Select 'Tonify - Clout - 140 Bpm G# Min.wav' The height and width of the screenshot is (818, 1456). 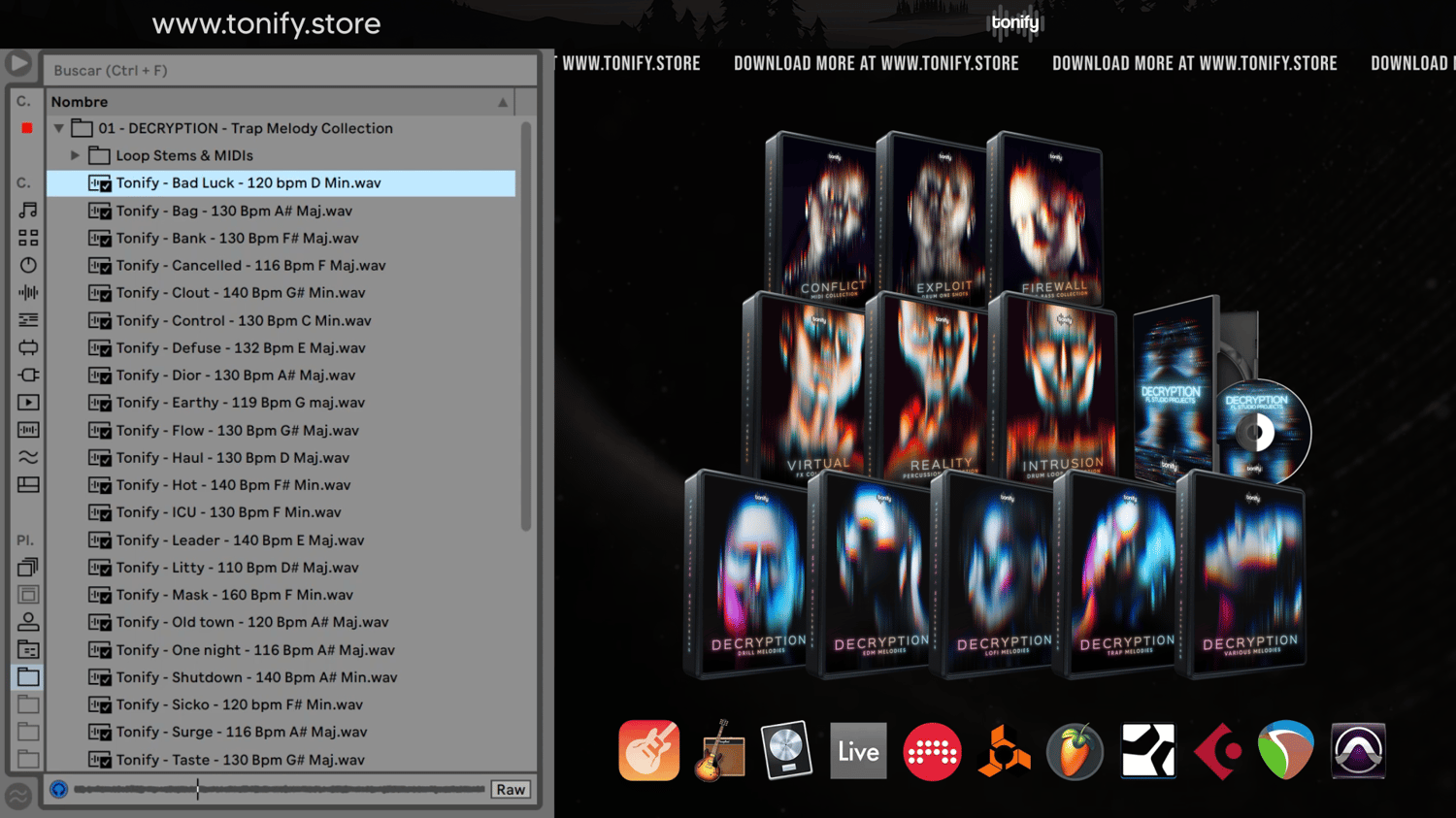281,292
